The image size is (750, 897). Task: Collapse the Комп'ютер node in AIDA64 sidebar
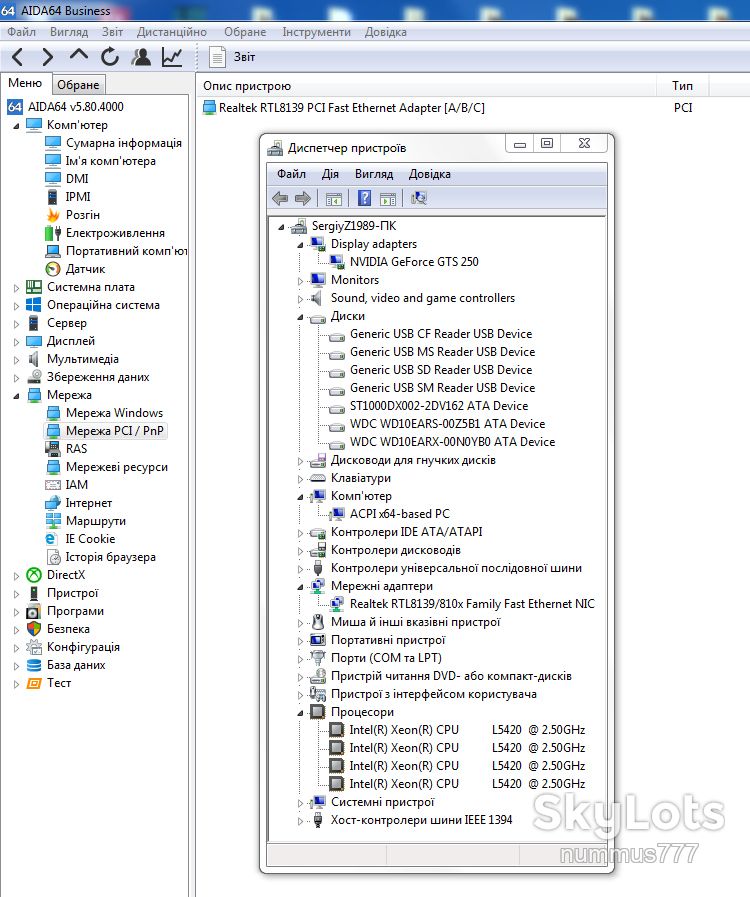click(16, 126)
